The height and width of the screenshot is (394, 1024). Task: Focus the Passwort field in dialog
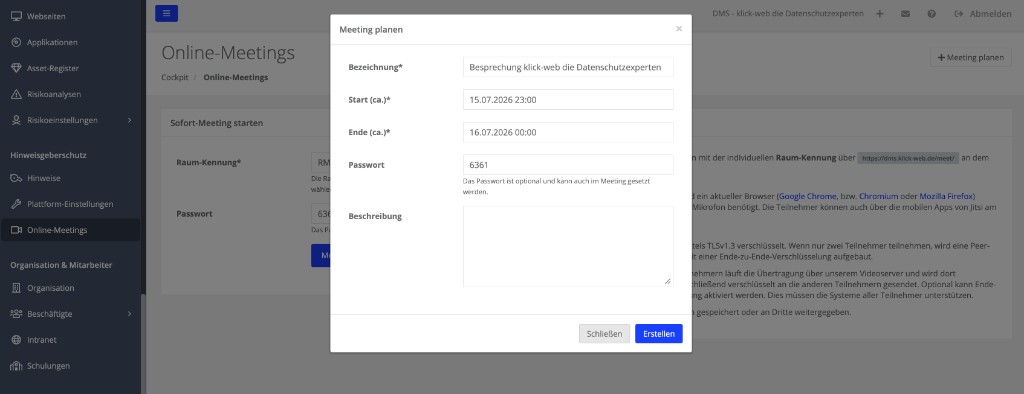(x=568, y=165)
